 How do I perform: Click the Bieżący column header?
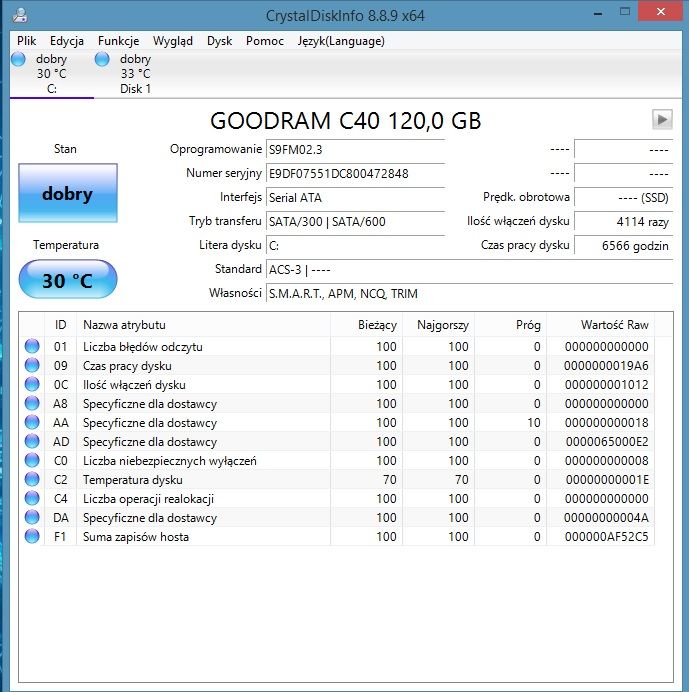(x=366, y=325)
